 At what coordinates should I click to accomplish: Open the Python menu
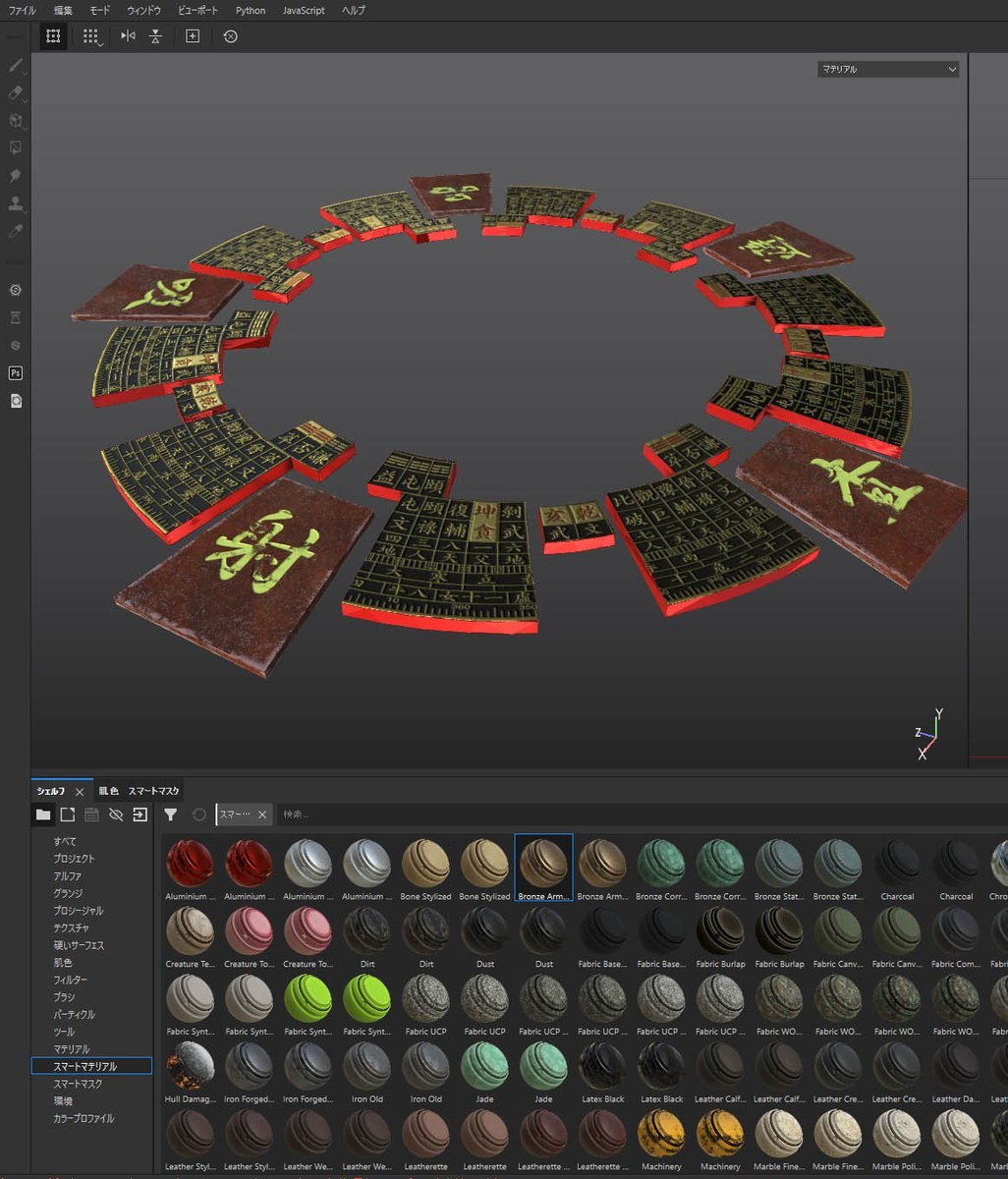(251, 10)
